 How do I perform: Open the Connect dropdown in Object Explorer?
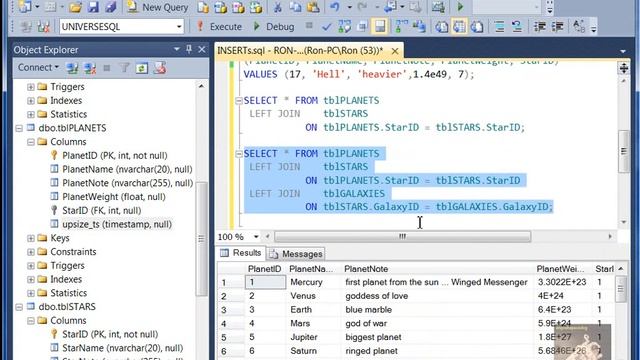(38, 67)
